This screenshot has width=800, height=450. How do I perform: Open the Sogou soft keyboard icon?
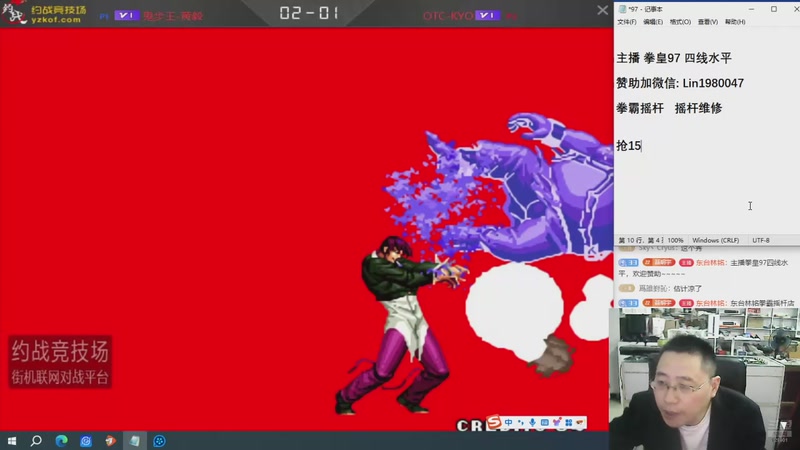click(544, 422)
